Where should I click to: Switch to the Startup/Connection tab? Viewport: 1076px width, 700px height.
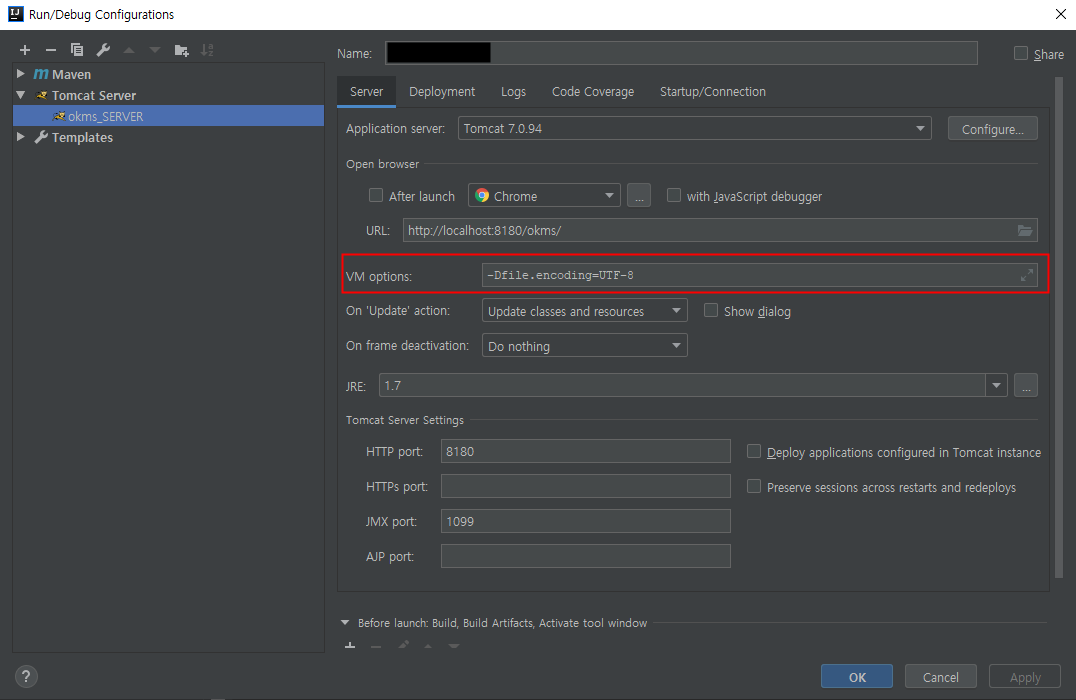pos(713,91)
